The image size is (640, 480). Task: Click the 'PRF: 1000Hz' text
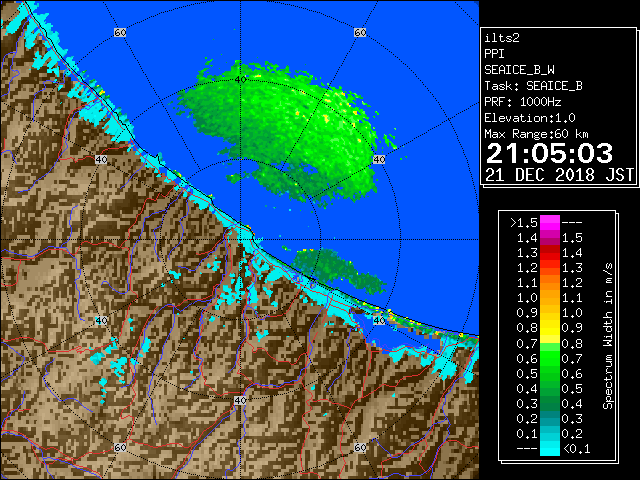(x=522, y=102)
